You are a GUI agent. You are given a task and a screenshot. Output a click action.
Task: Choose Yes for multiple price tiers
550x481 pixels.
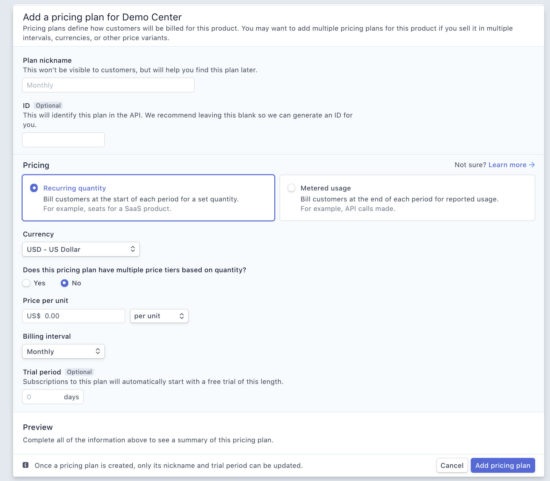click(x=26, y=283)
